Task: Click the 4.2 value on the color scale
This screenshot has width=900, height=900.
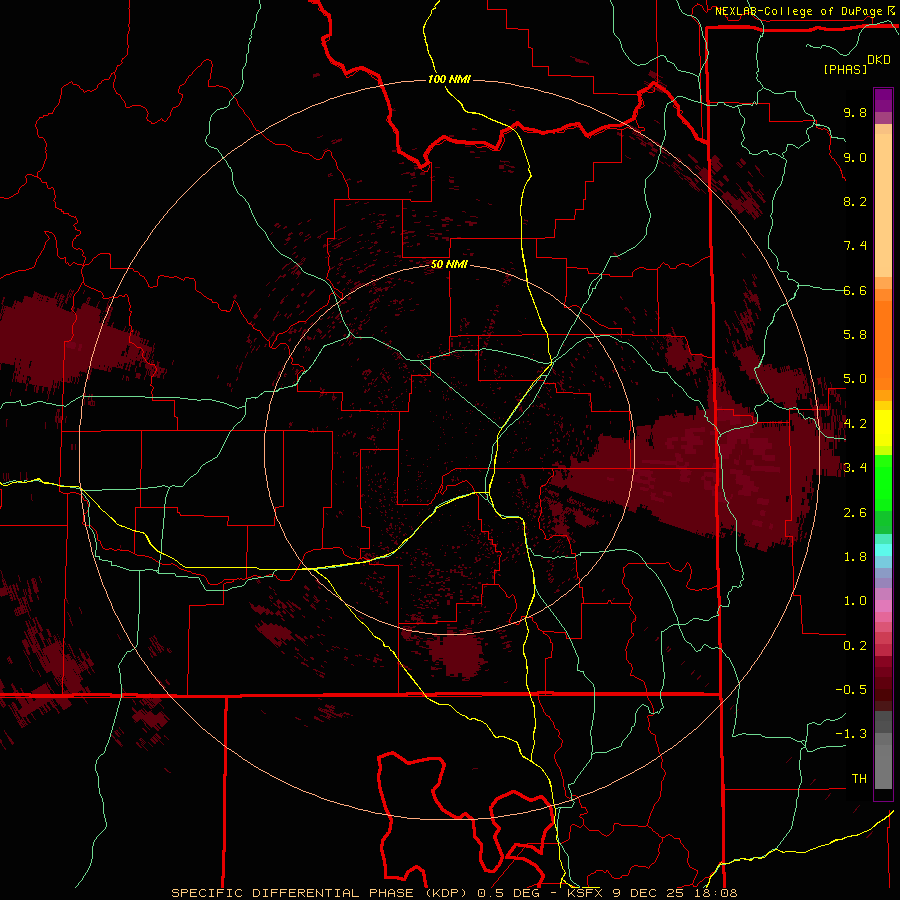Action: 855,424
